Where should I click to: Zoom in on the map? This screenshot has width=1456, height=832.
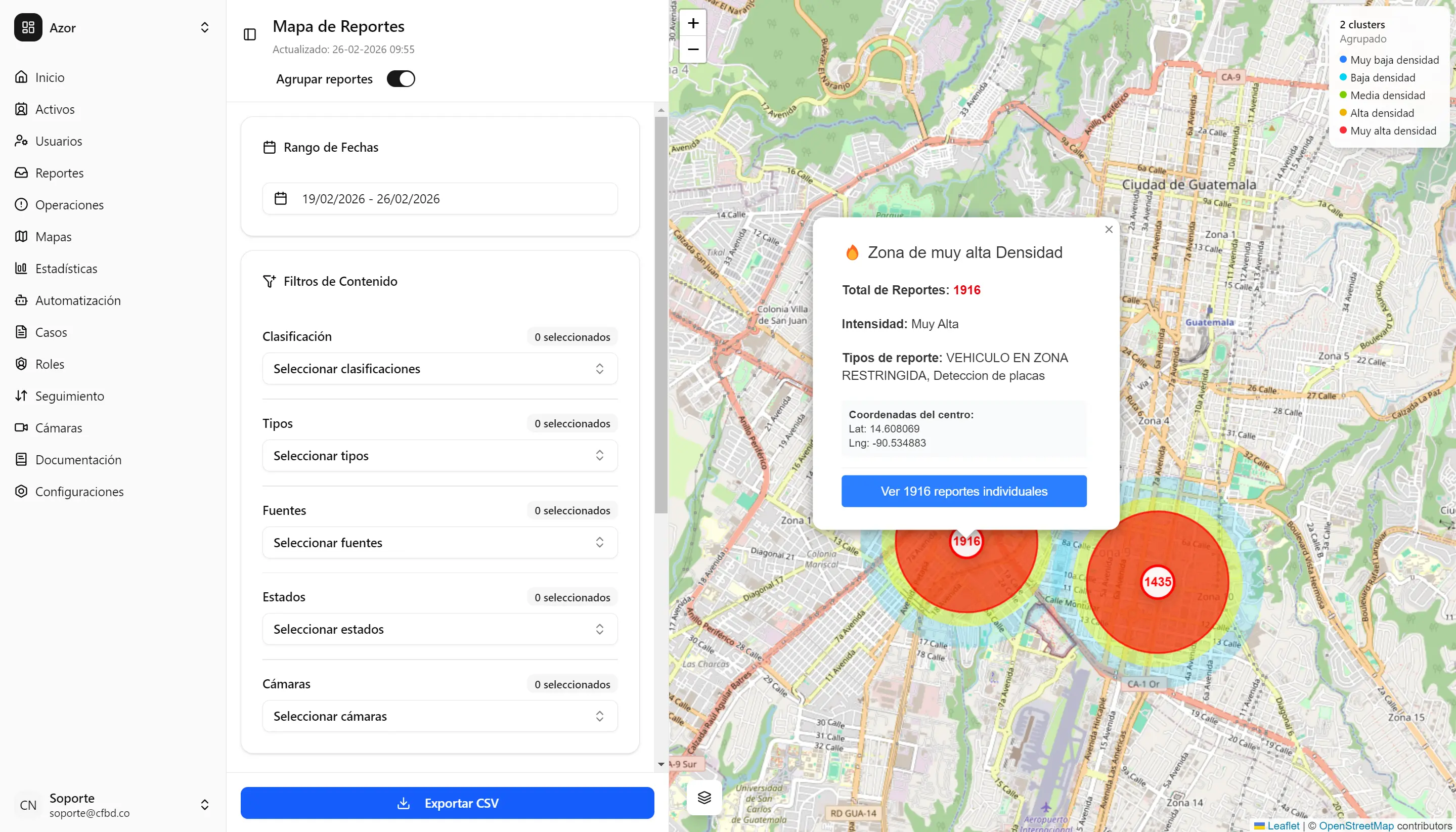692,23
